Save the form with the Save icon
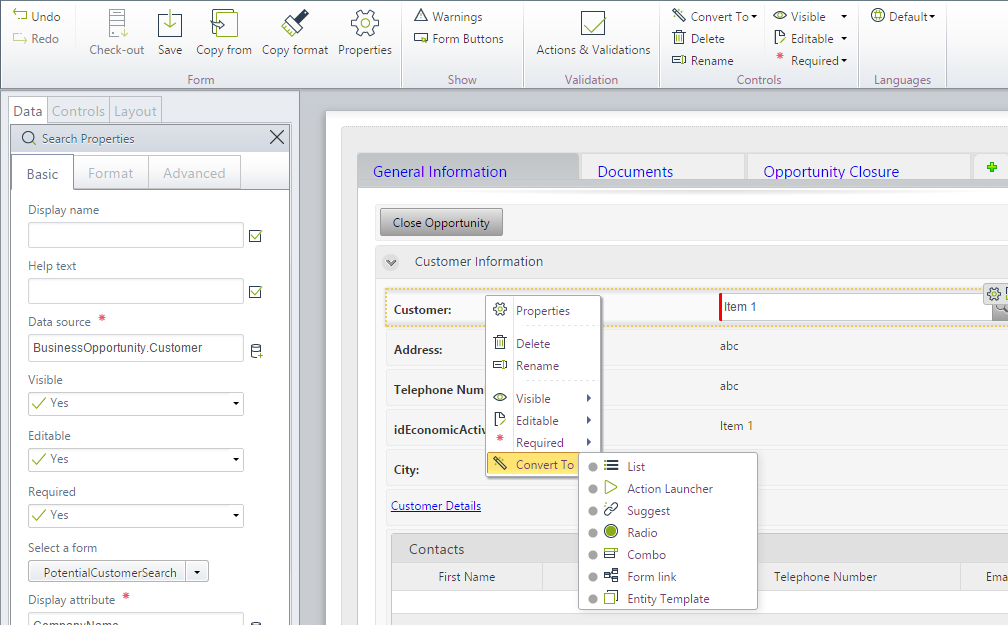This screenshot has height=625, width=1008. click(x=170, y=24)
